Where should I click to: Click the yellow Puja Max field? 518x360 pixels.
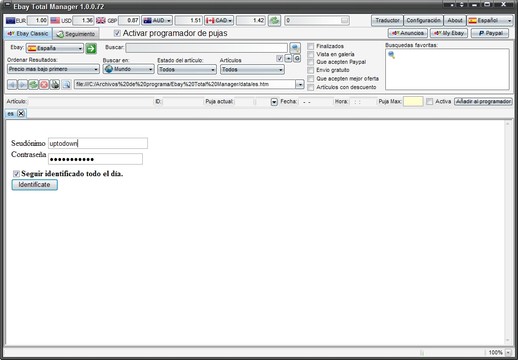pos(413,101)
